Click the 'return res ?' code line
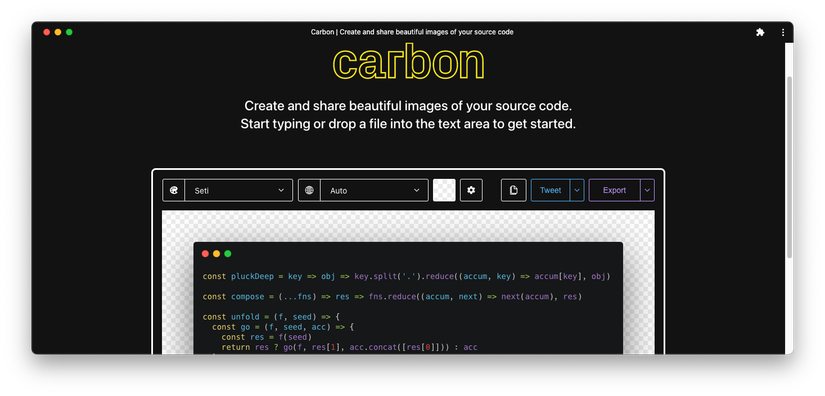This screenshot has height=396, width=825. pyautogui.click(x=349, y=347)
